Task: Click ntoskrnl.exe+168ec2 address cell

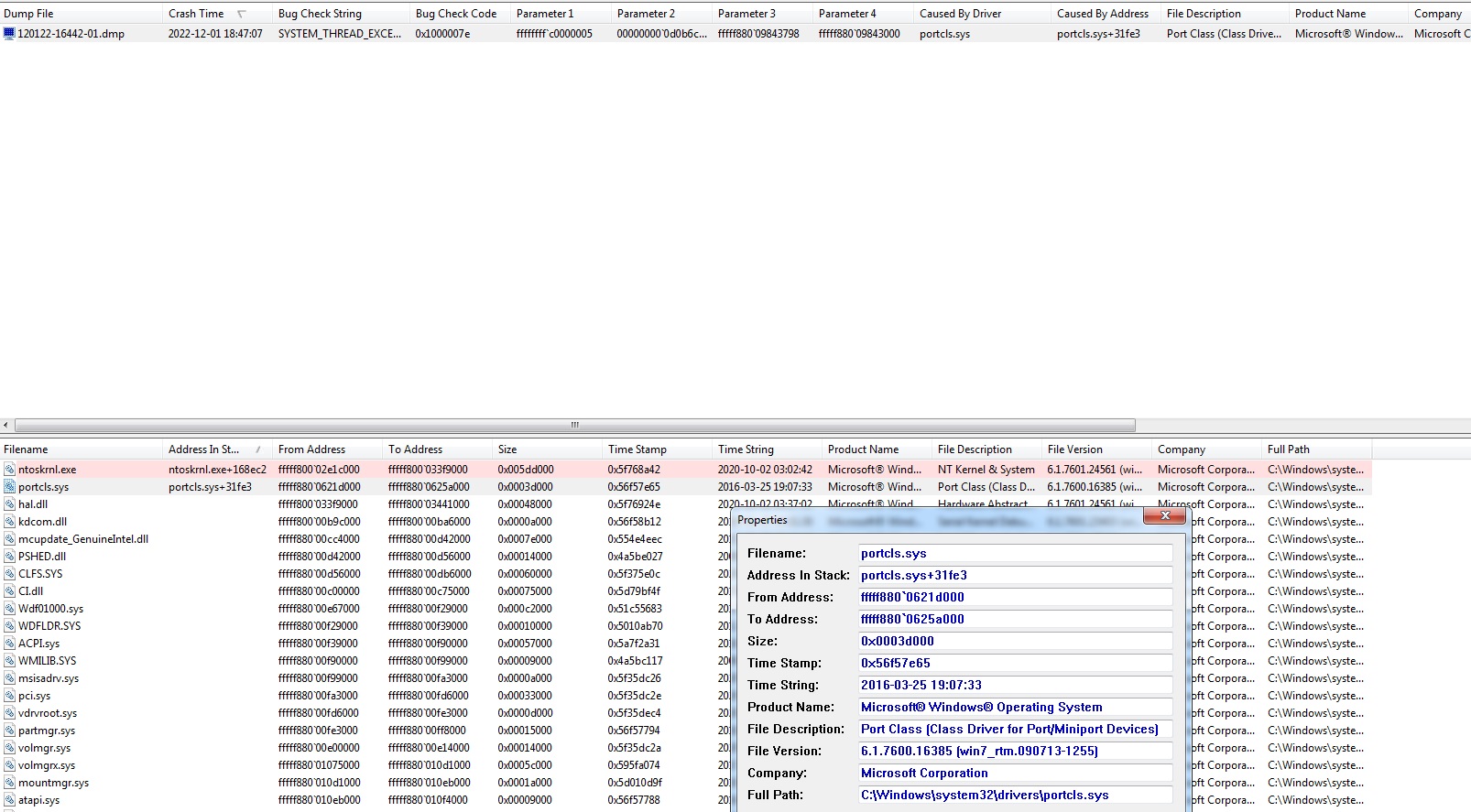Action: [217, 470]
